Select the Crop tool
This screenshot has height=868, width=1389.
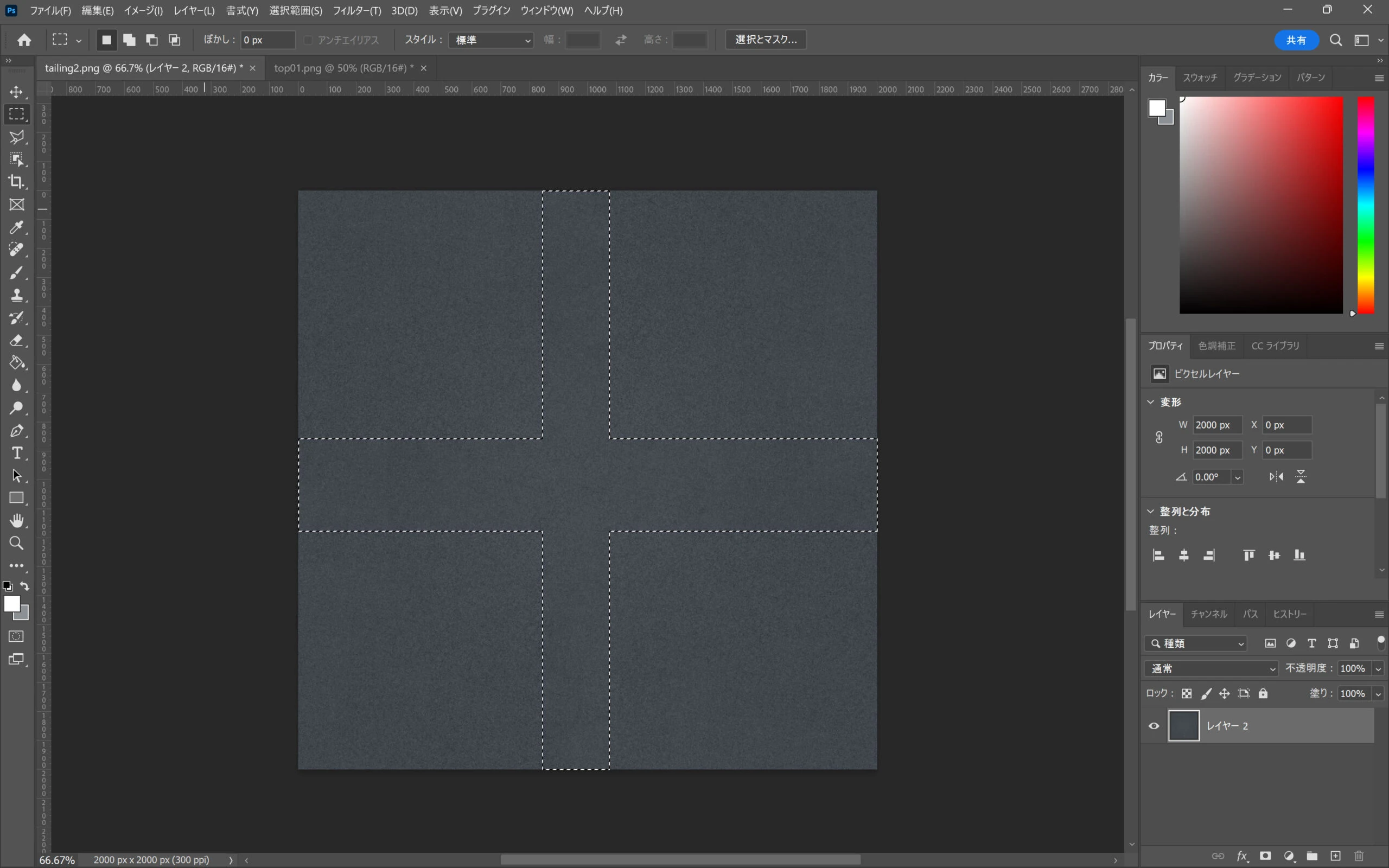(x=16, y=182)
